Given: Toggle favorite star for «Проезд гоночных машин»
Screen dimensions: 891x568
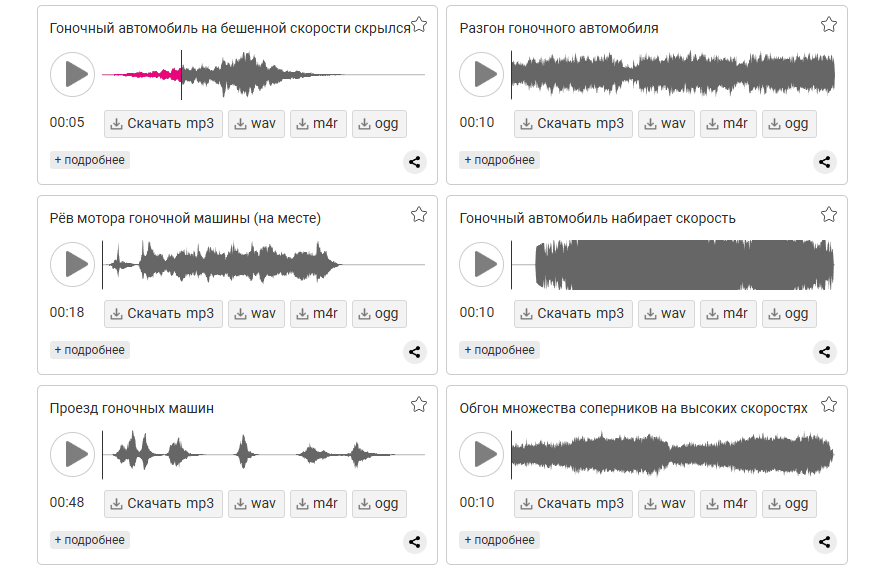Looking at the screenshot, I should [419, 405].
